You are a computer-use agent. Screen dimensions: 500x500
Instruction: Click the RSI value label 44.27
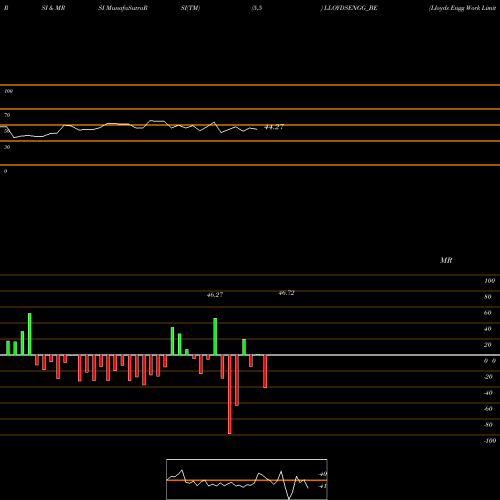pyautogui.click(x=274, y=127)
